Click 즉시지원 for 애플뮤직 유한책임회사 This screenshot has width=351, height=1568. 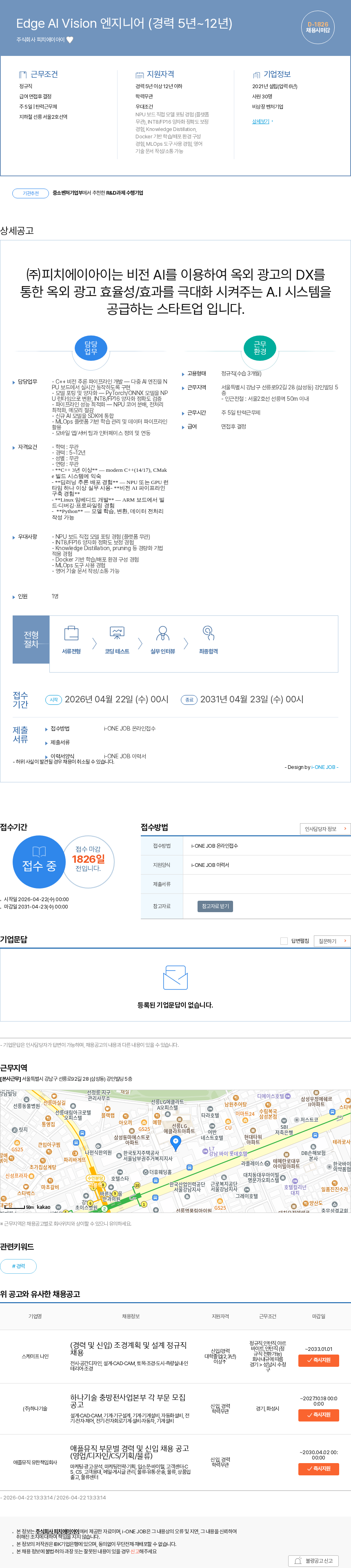coord(318,1469)
